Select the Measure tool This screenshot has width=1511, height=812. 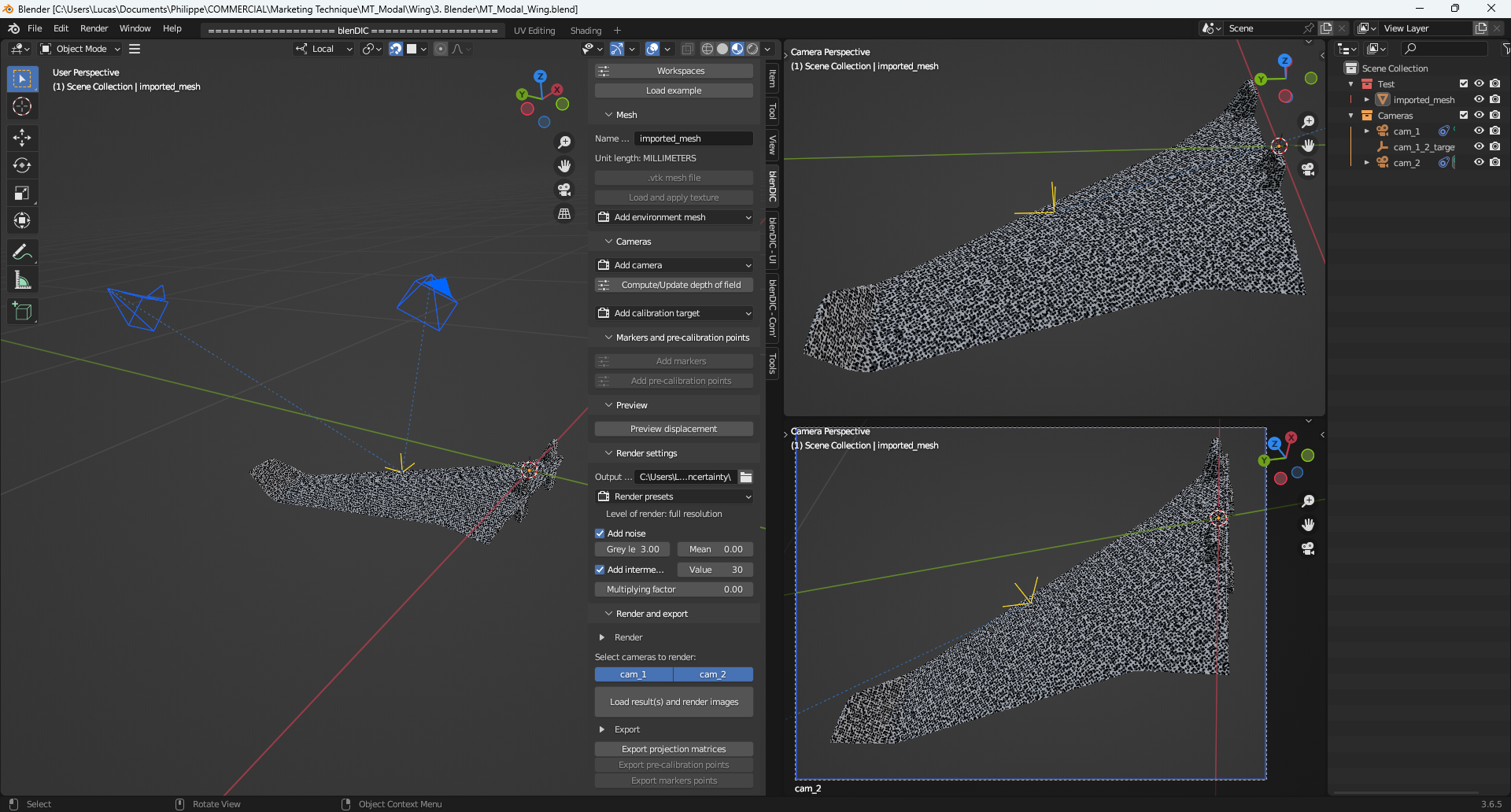(x=22, y=280)
